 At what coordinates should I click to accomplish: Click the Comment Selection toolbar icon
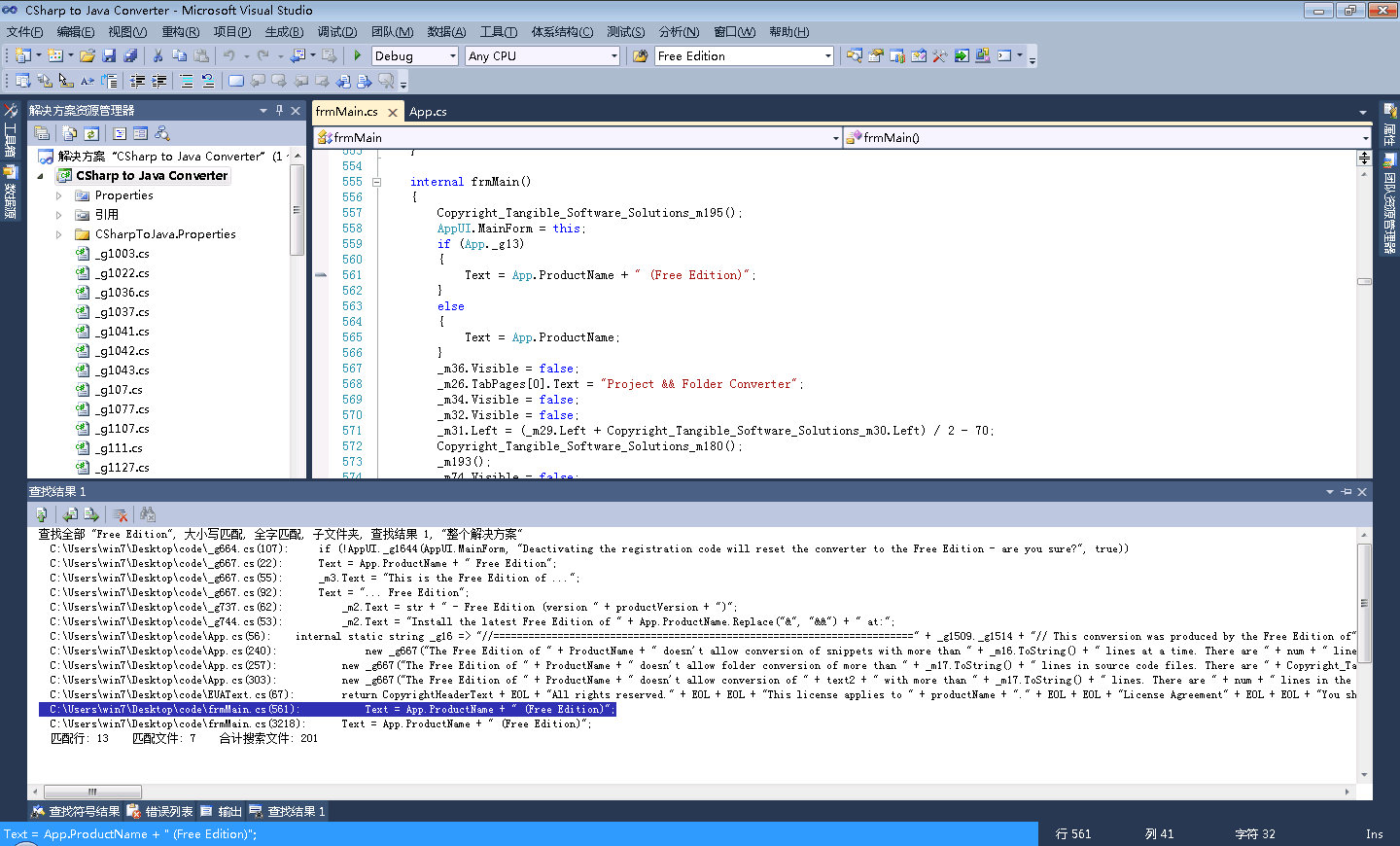(187, 82)
